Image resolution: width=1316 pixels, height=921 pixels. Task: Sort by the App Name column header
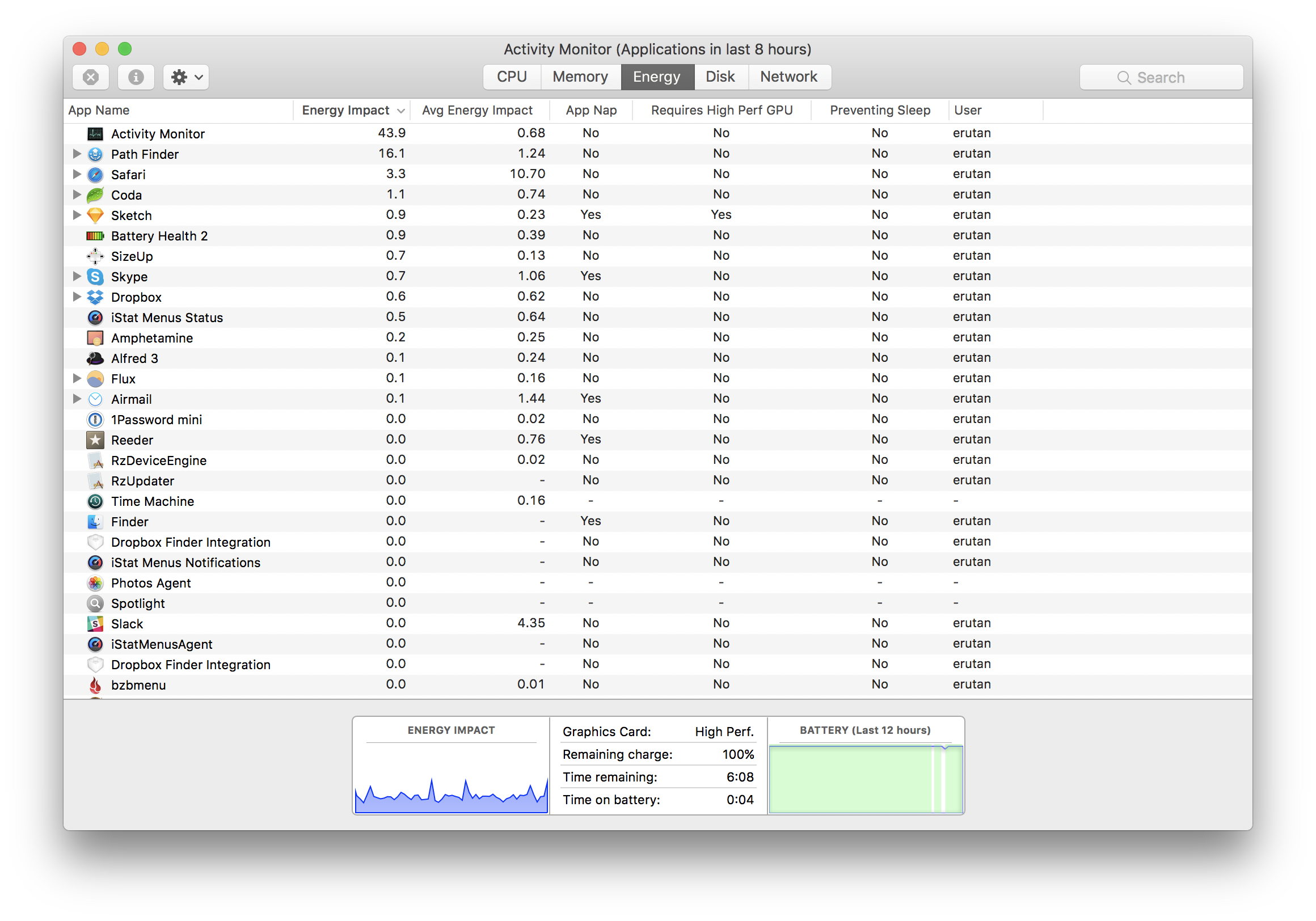(x=178, y=110)
